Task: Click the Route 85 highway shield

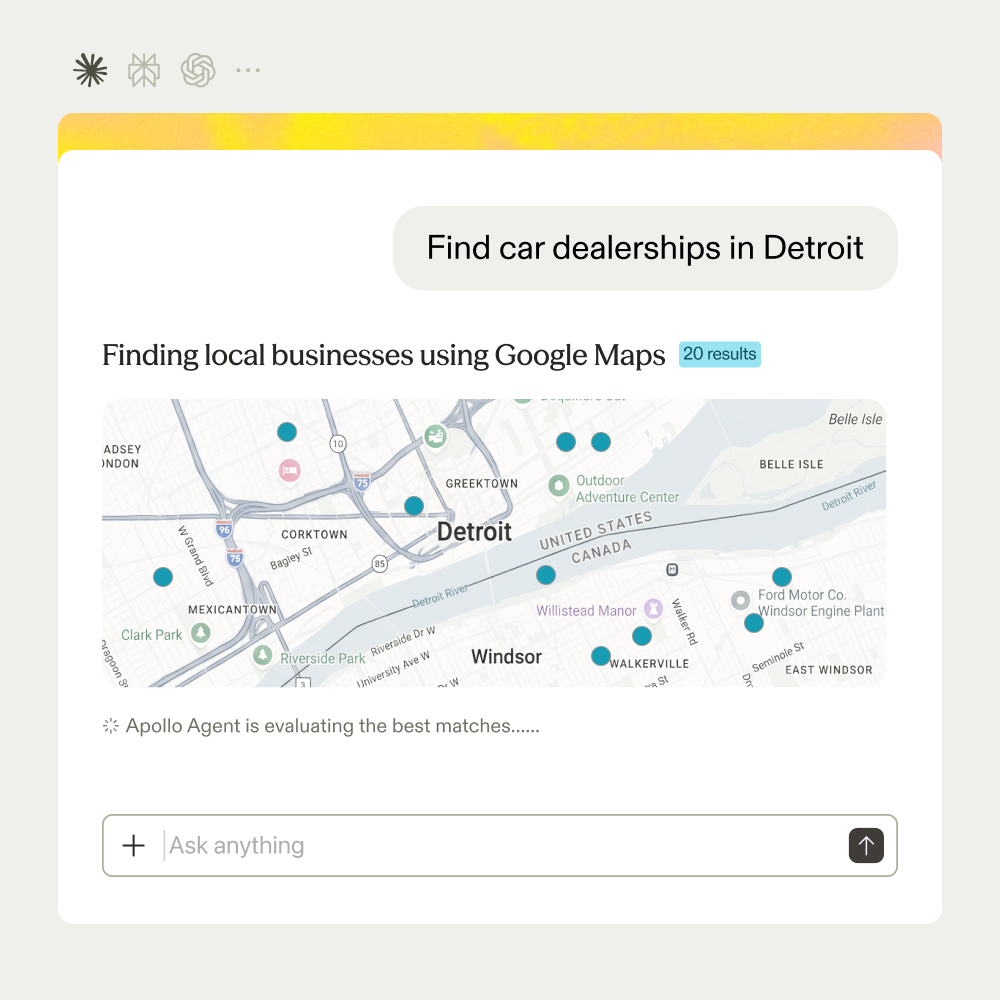Action: point(379,563)
